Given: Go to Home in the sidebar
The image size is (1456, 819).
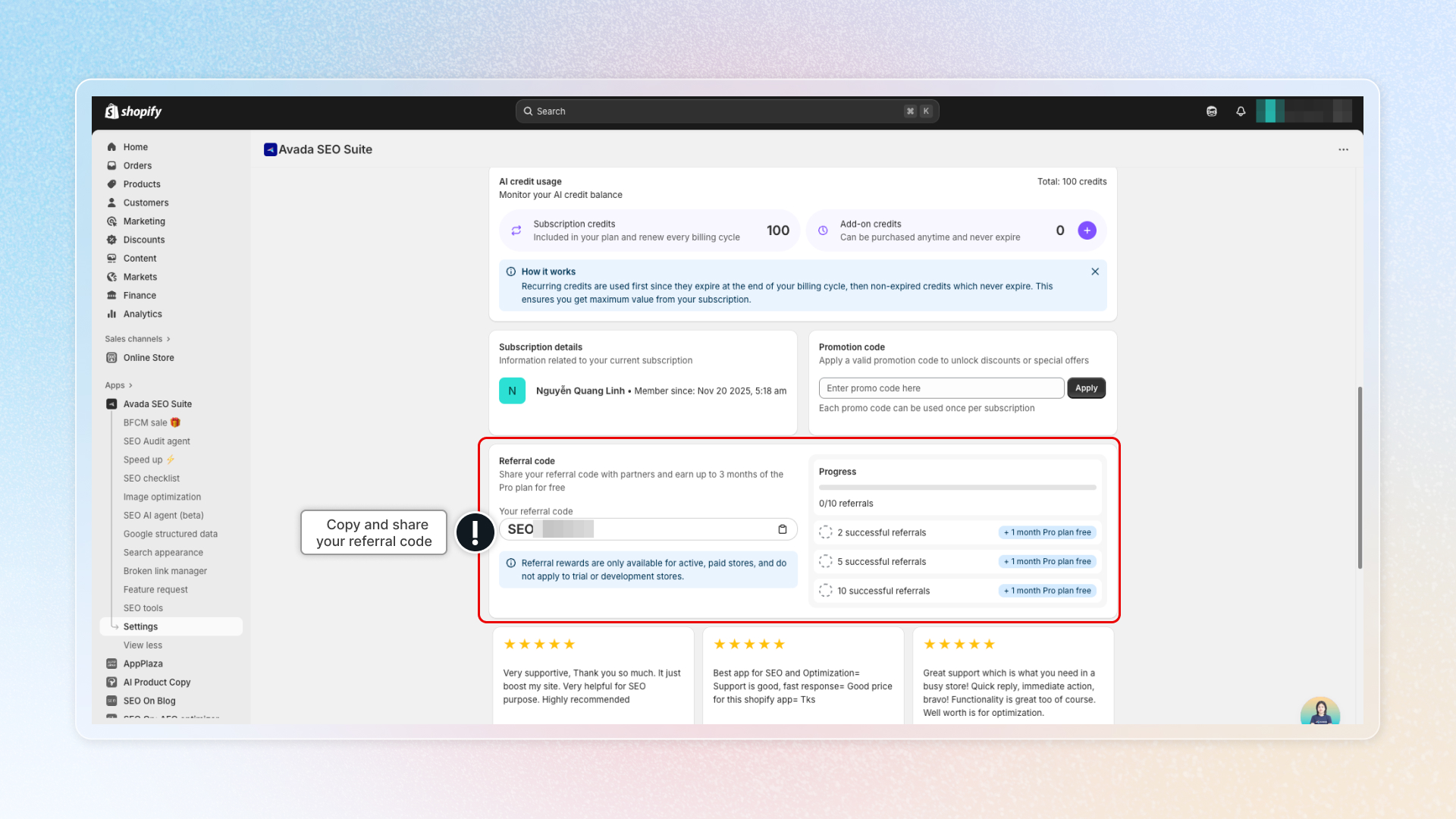Looking at the screenshot, I should click(x=135, y=147).
